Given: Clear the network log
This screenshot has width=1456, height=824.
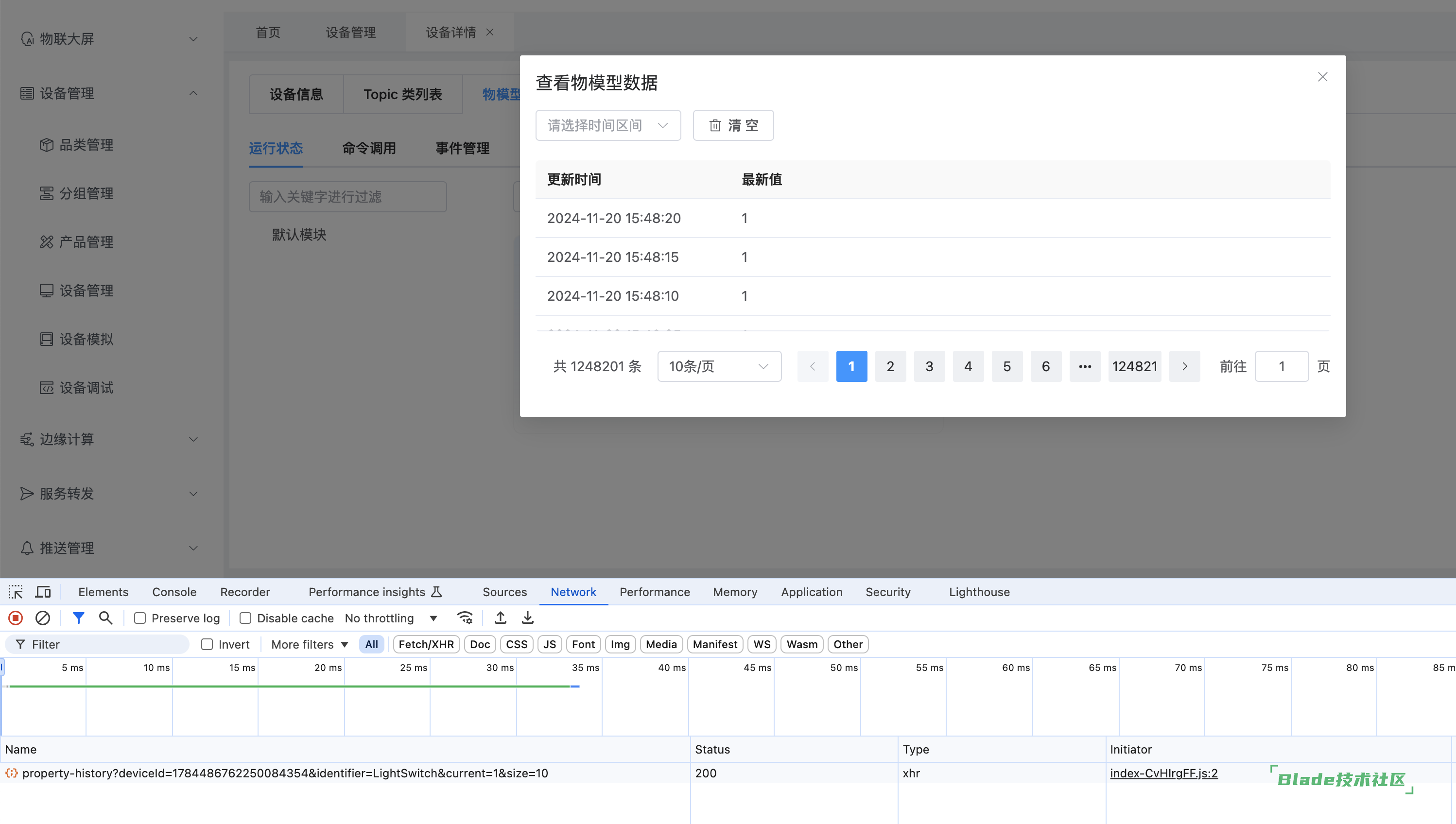Looking at the screenshot, I should (x=42, y=618).
